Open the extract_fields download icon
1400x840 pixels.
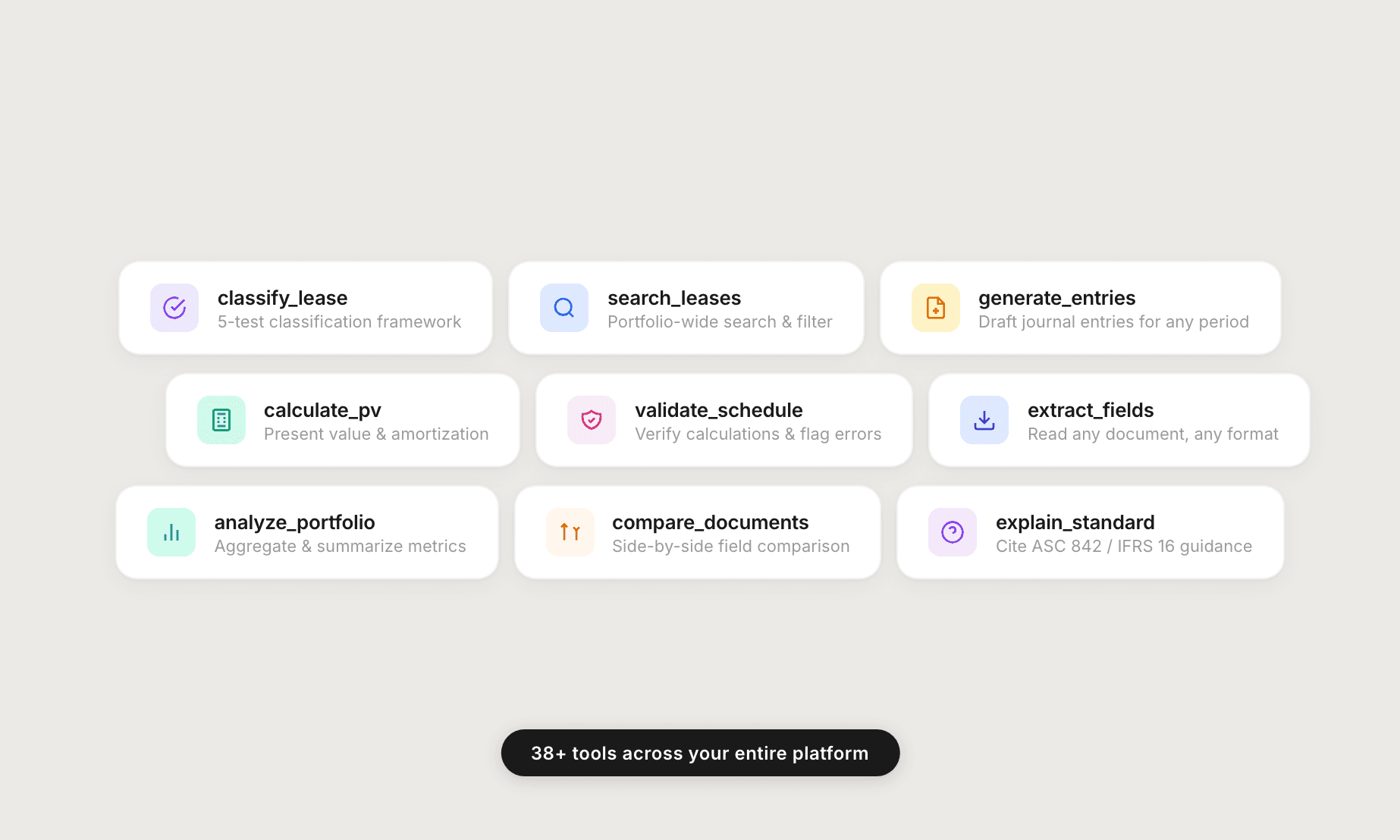pos(983,420)
